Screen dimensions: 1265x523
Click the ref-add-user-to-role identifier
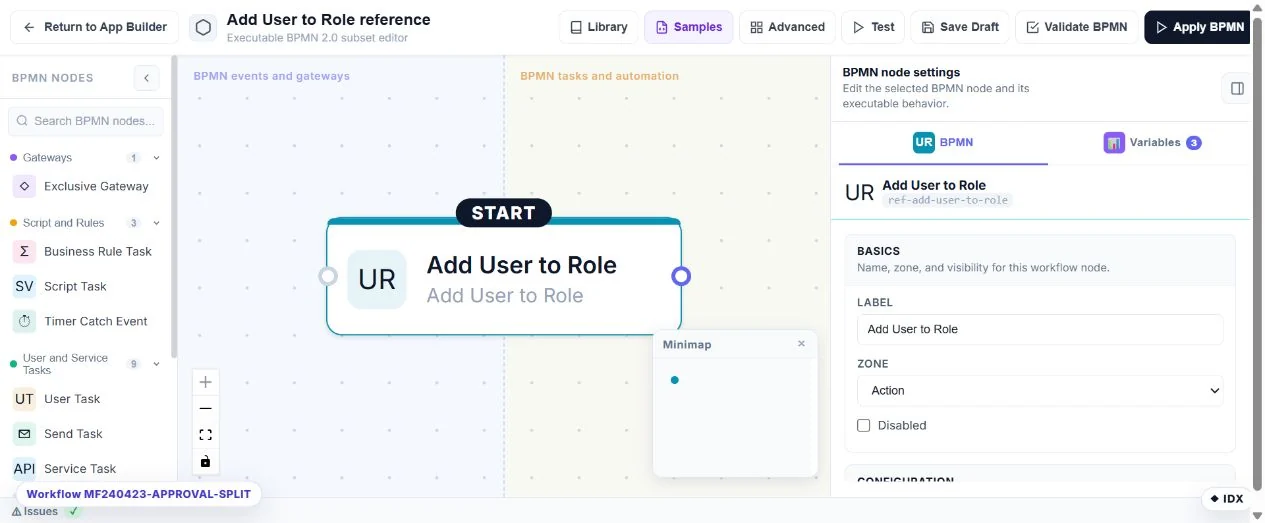pyautogui.click(x=948, y=200)
